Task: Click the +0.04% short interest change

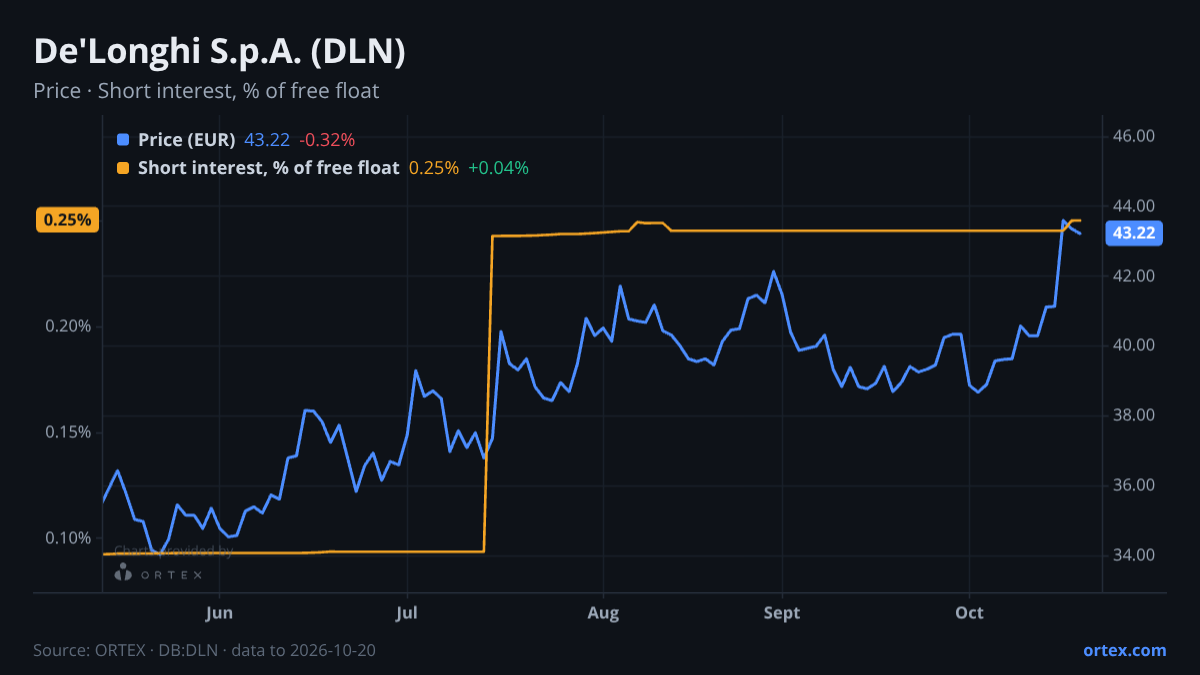Action: [498, 168]
